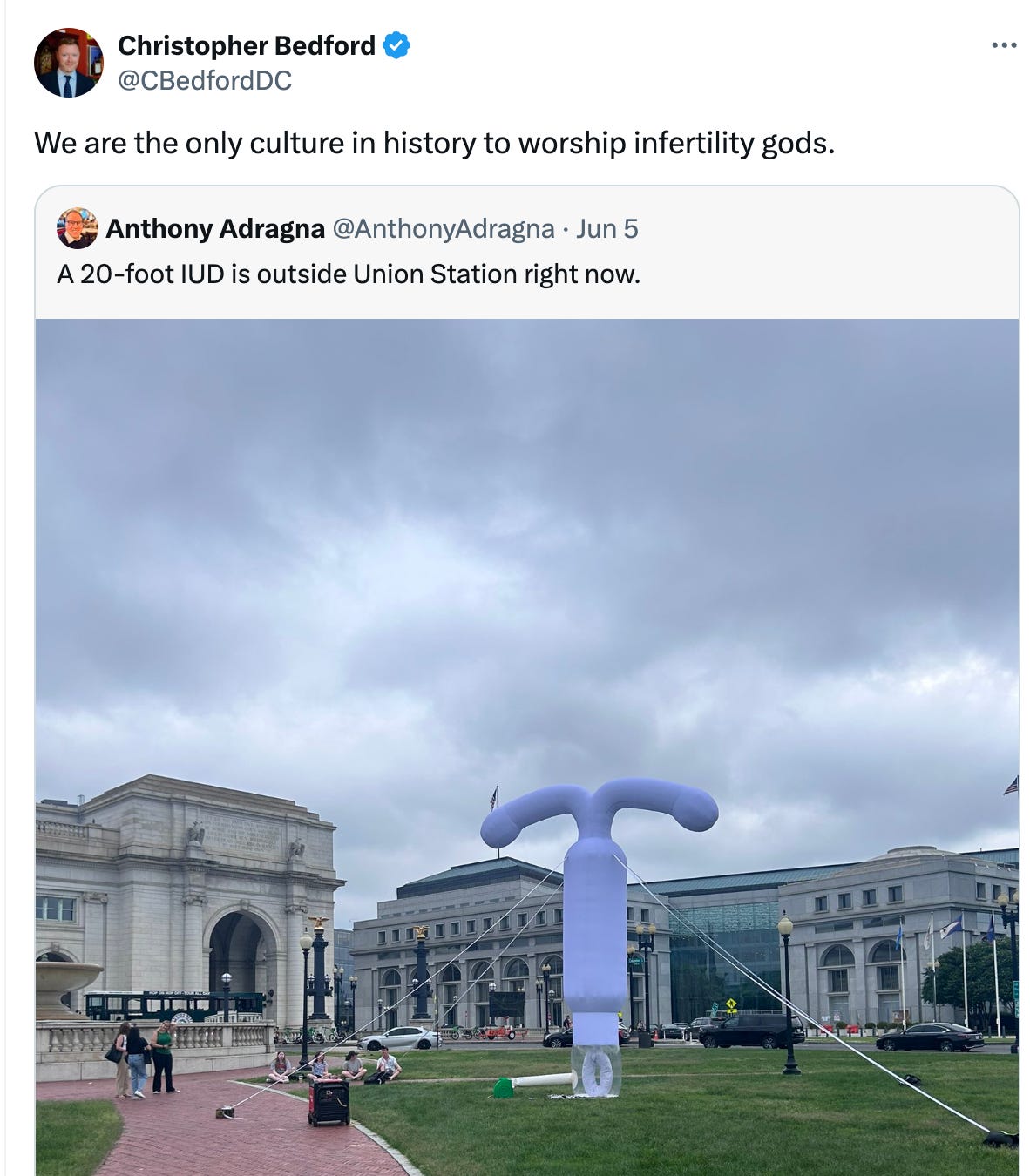Open the quoted tweet about 20-foot IUD
The image size is (1030, 1176).
click(349, 274)
